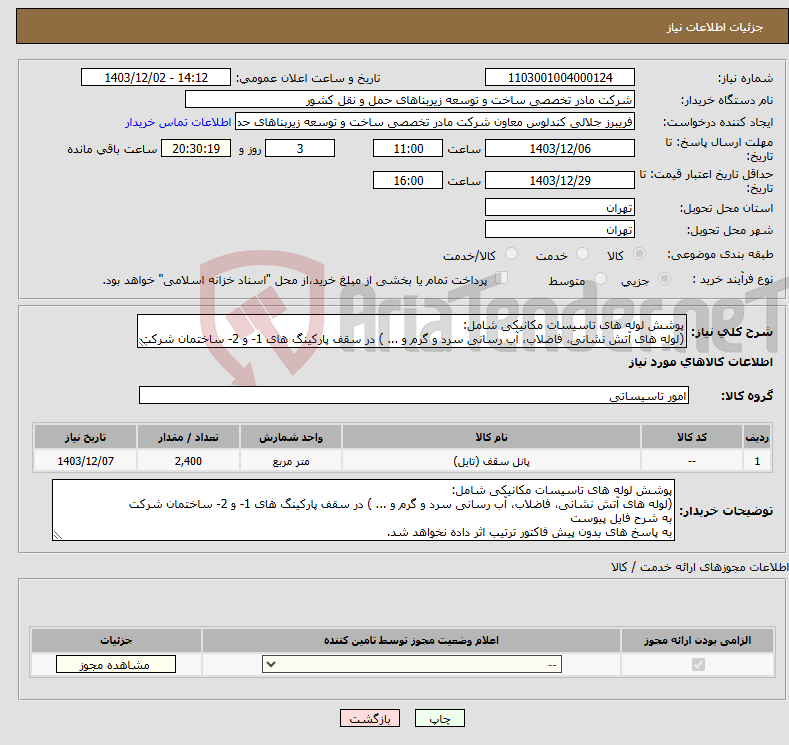
Task: Select the جزیی purchase type radio
Action: tap(664, 279)
